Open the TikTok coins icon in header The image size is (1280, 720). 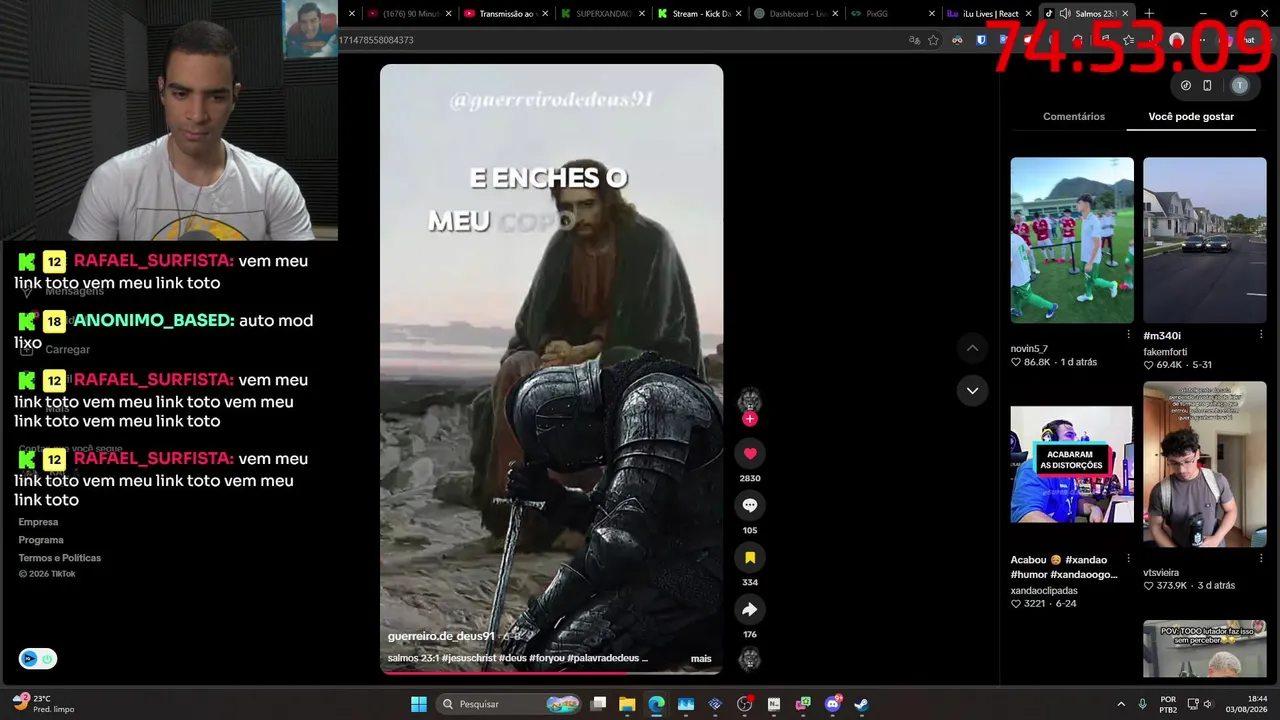point(1186,85)
